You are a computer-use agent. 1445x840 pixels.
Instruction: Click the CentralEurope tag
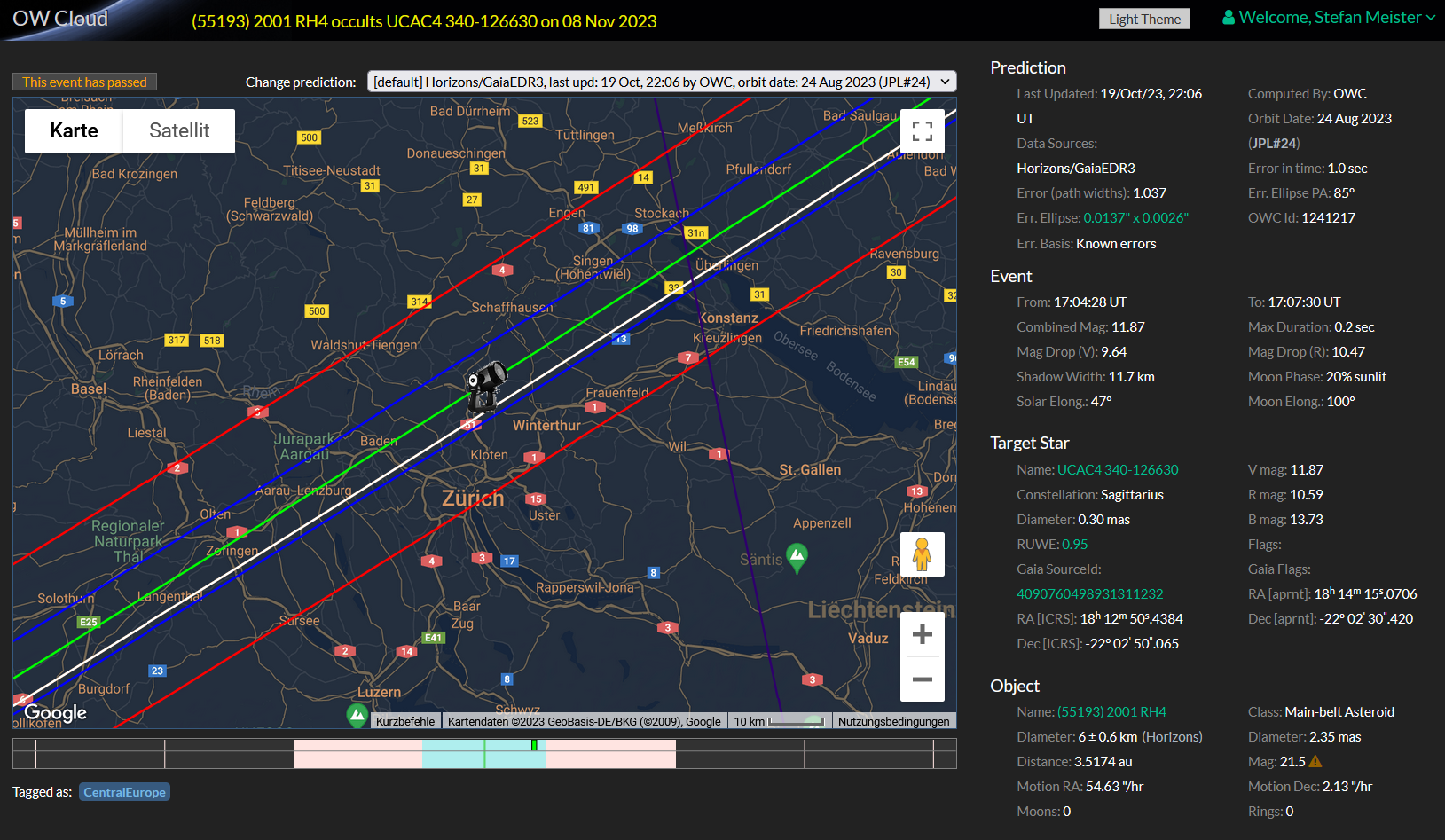click(x=124, y=792)
